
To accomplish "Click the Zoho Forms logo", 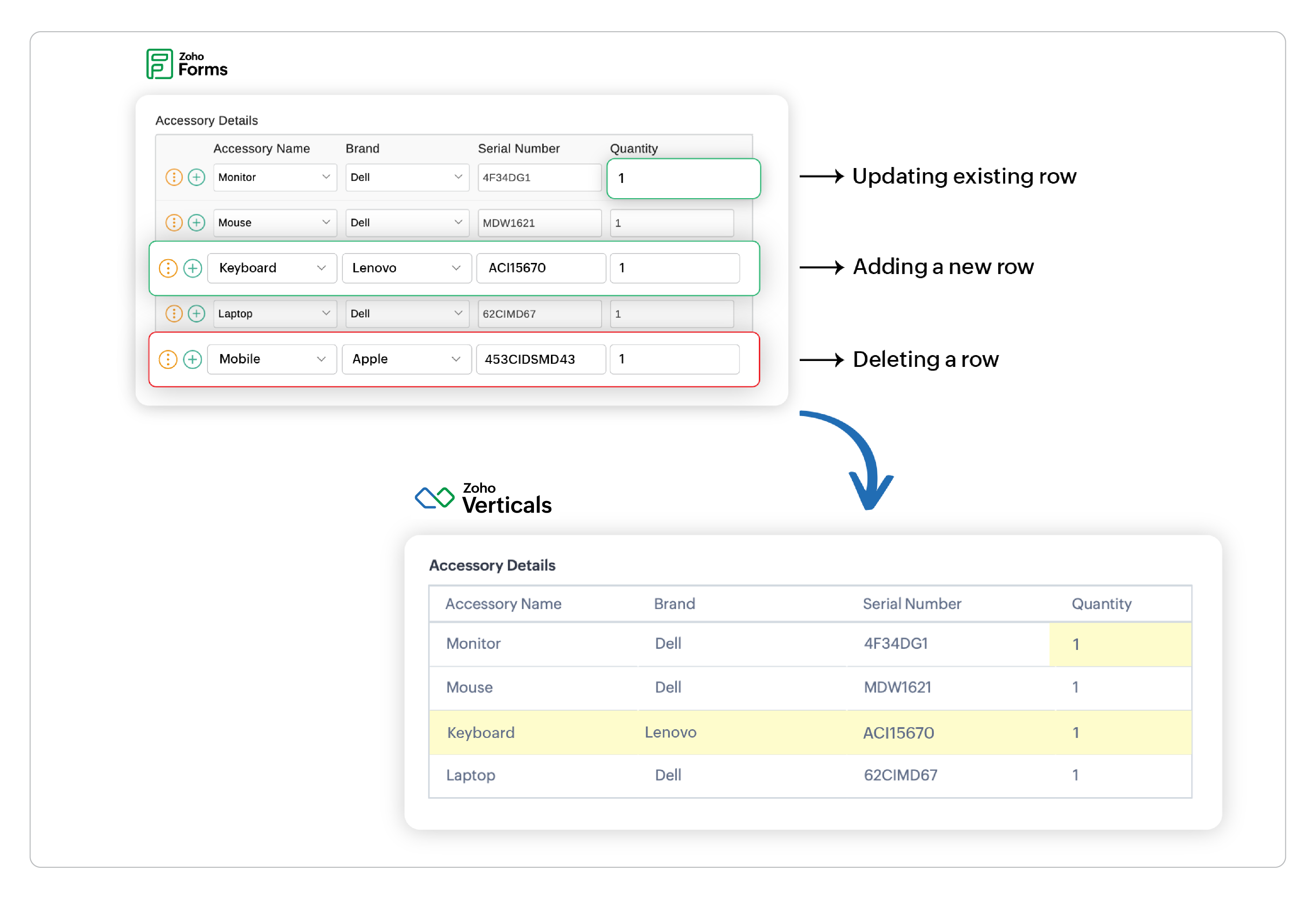I will pos(187,64).
